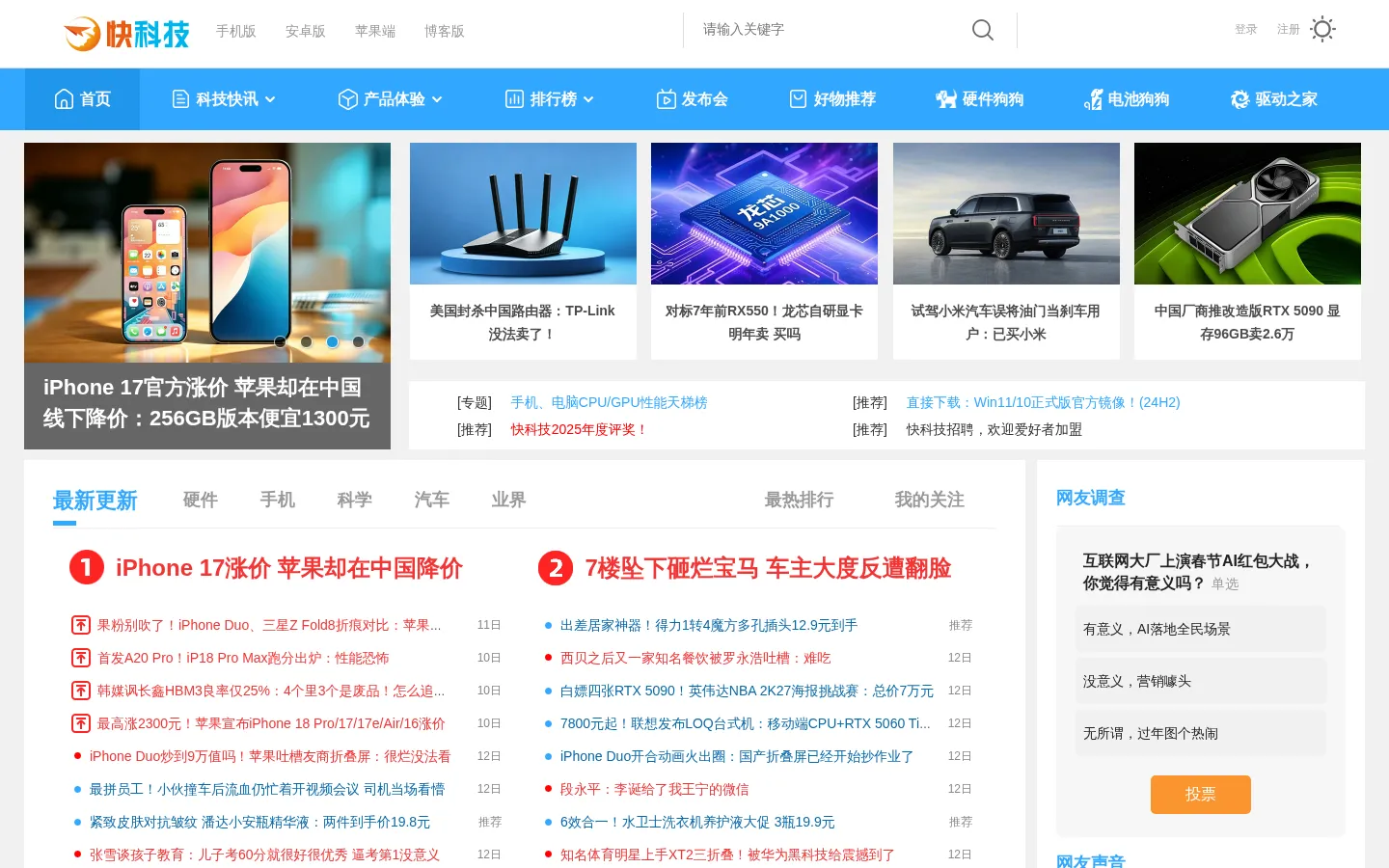1389x868 pixels.
Task: Click pinned icon beside 韩媒讽长鑫HBM3 article
Action: (81, 691)
